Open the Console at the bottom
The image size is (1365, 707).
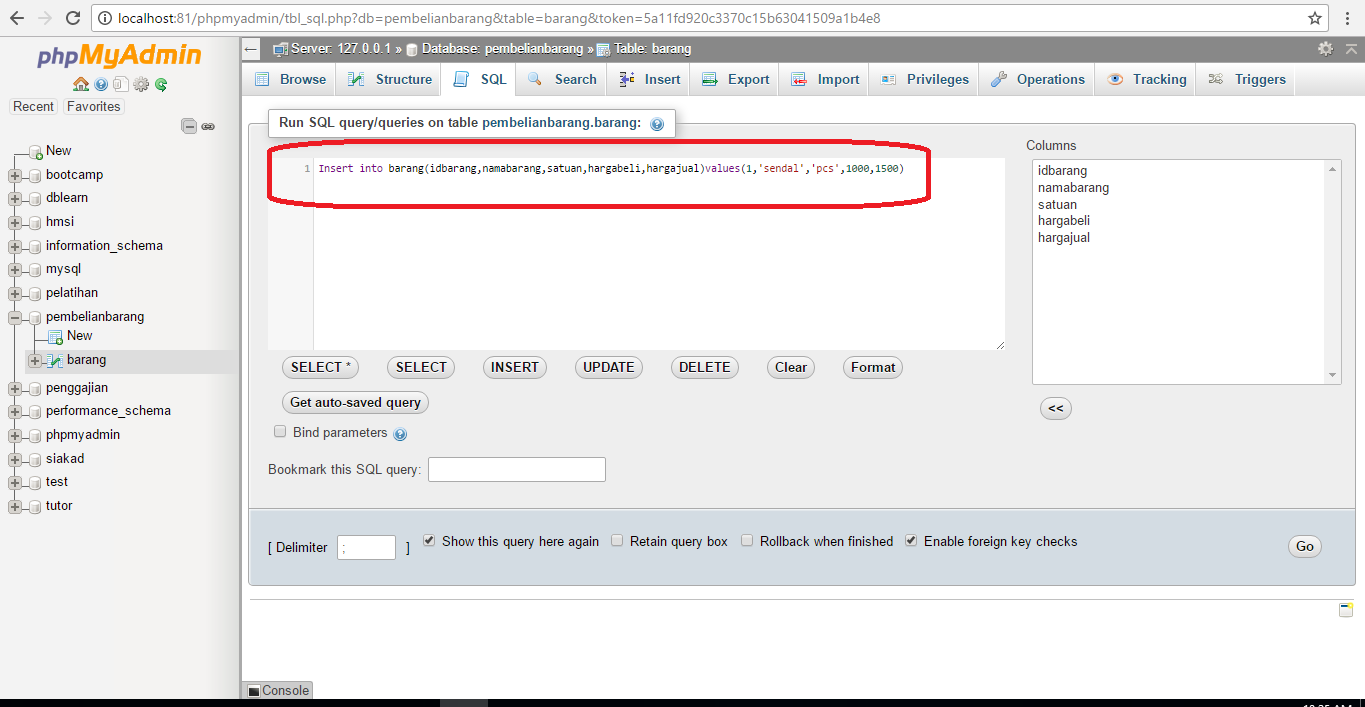(276, 690)
